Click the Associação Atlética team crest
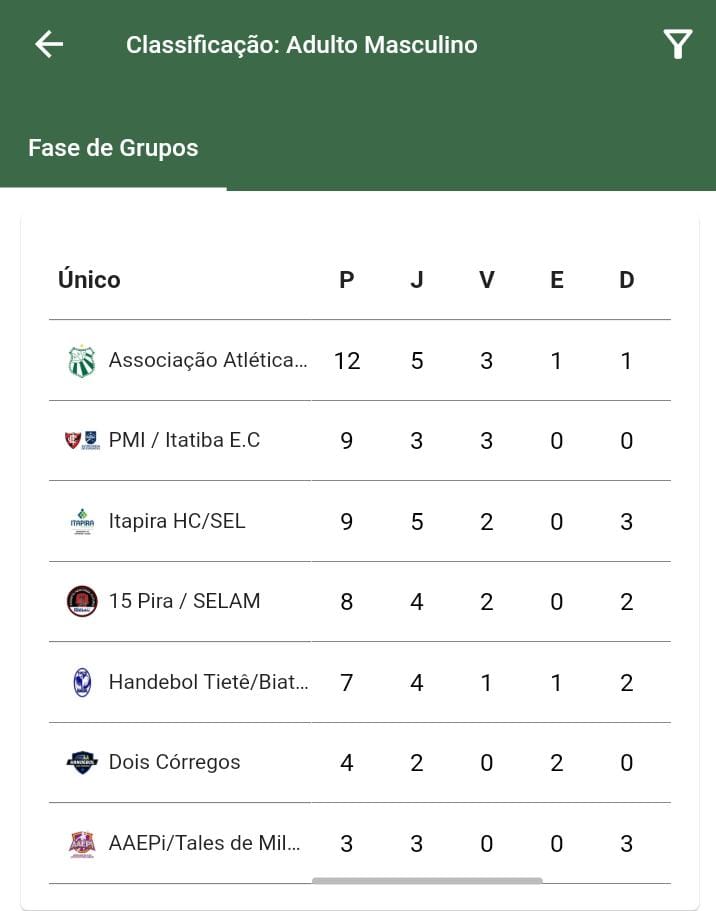 (82, 361)
